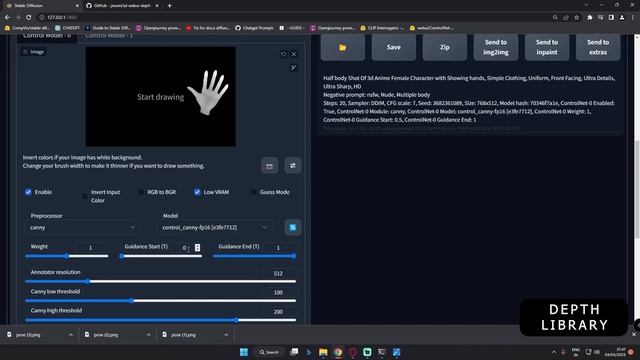The width and height of the screenshot is (640, 360).
Task: Open the webcam capture button
Action: 269,166
